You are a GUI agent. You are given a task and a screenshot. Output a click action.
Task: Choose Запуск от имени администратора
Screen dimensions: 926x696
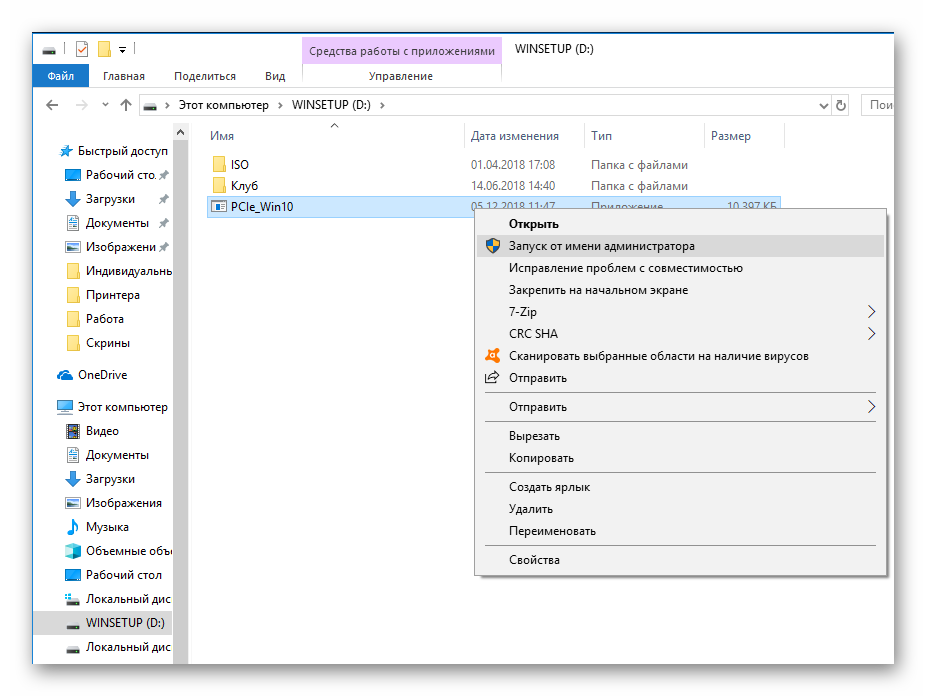click(680, 246)
